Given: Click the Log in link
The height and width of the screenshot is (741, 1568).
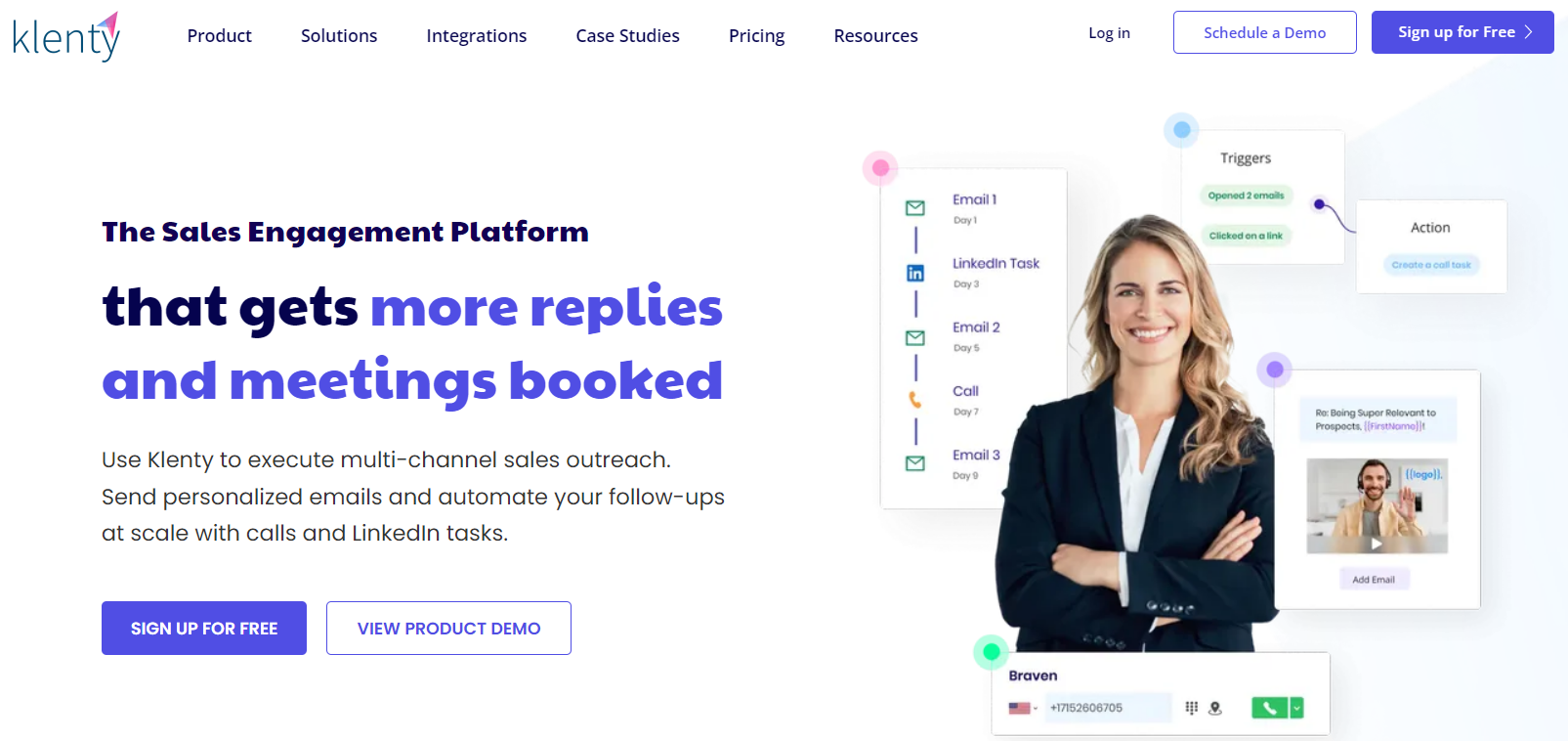Looking at the screenshot, I should 1110,33.
